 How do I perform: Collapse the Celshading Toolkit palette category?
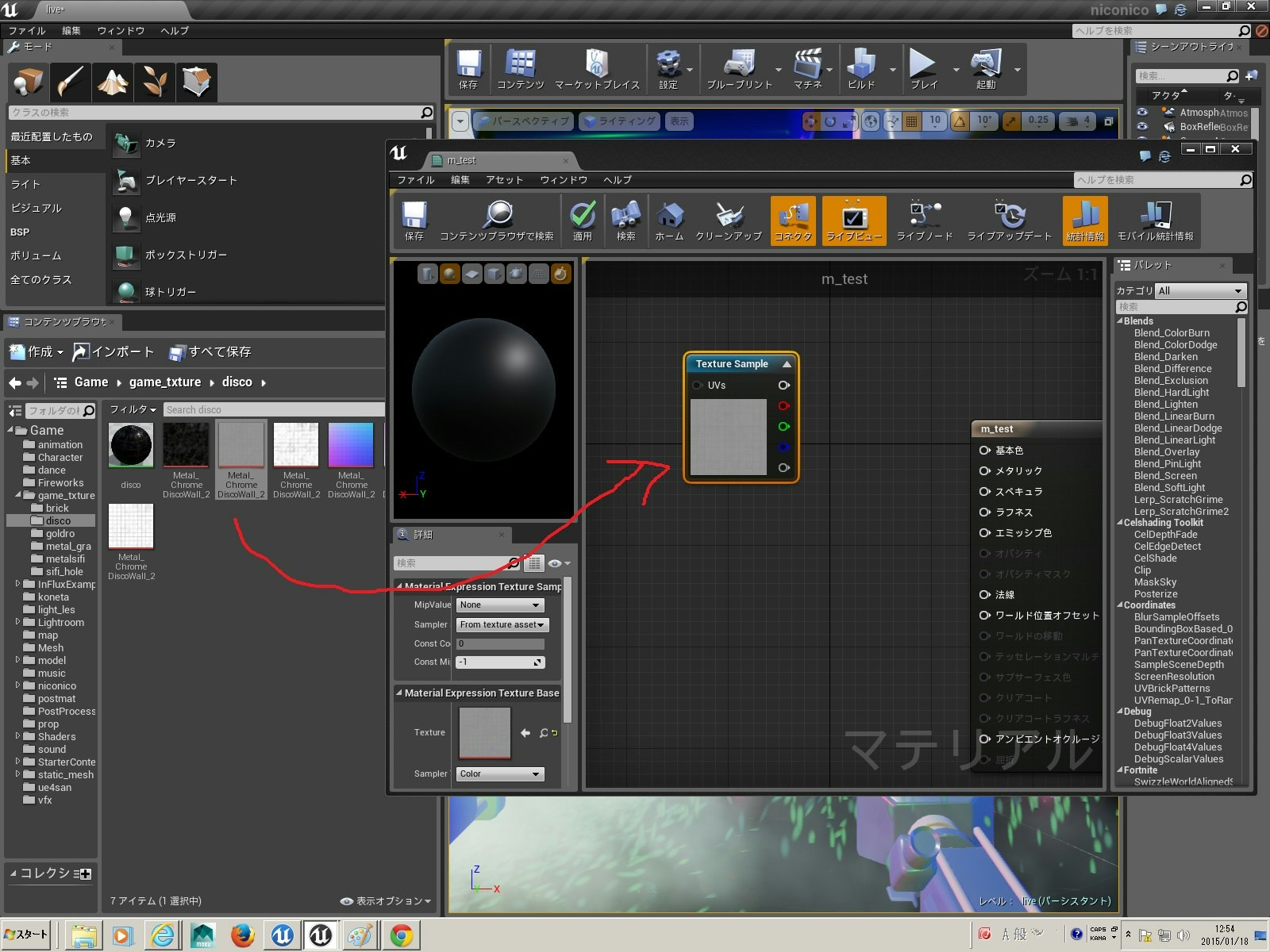[1121, 523]
